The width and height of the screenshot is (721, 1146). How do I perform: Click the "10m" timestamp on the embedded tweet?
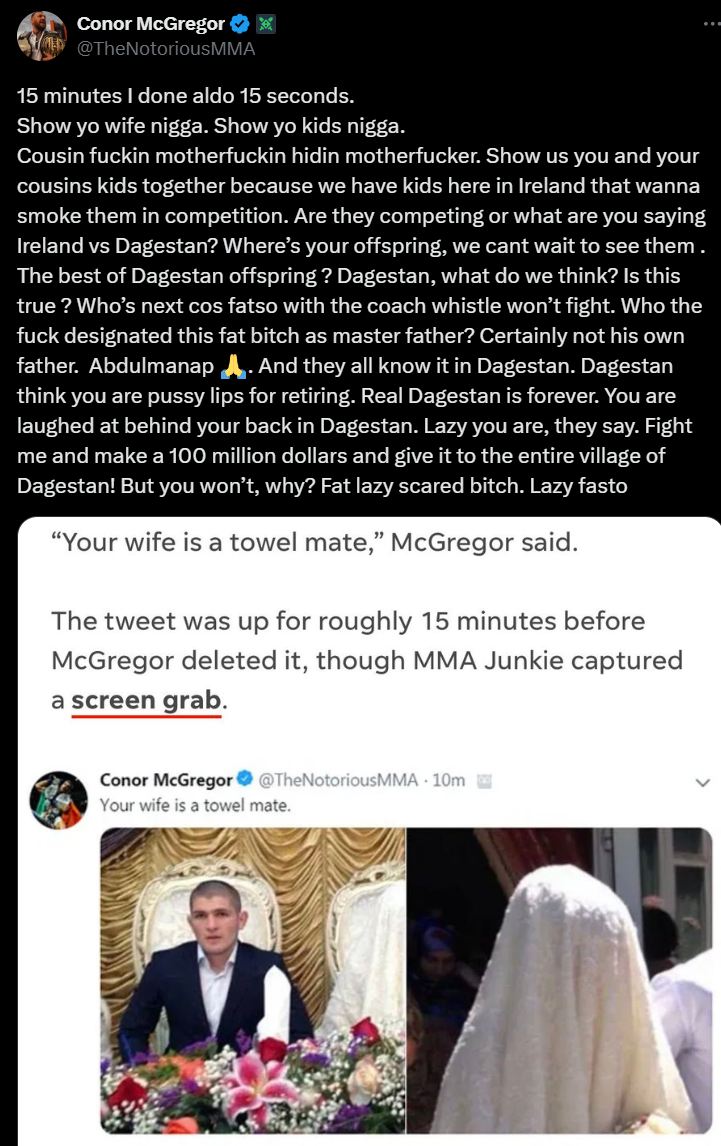(448, 780)
